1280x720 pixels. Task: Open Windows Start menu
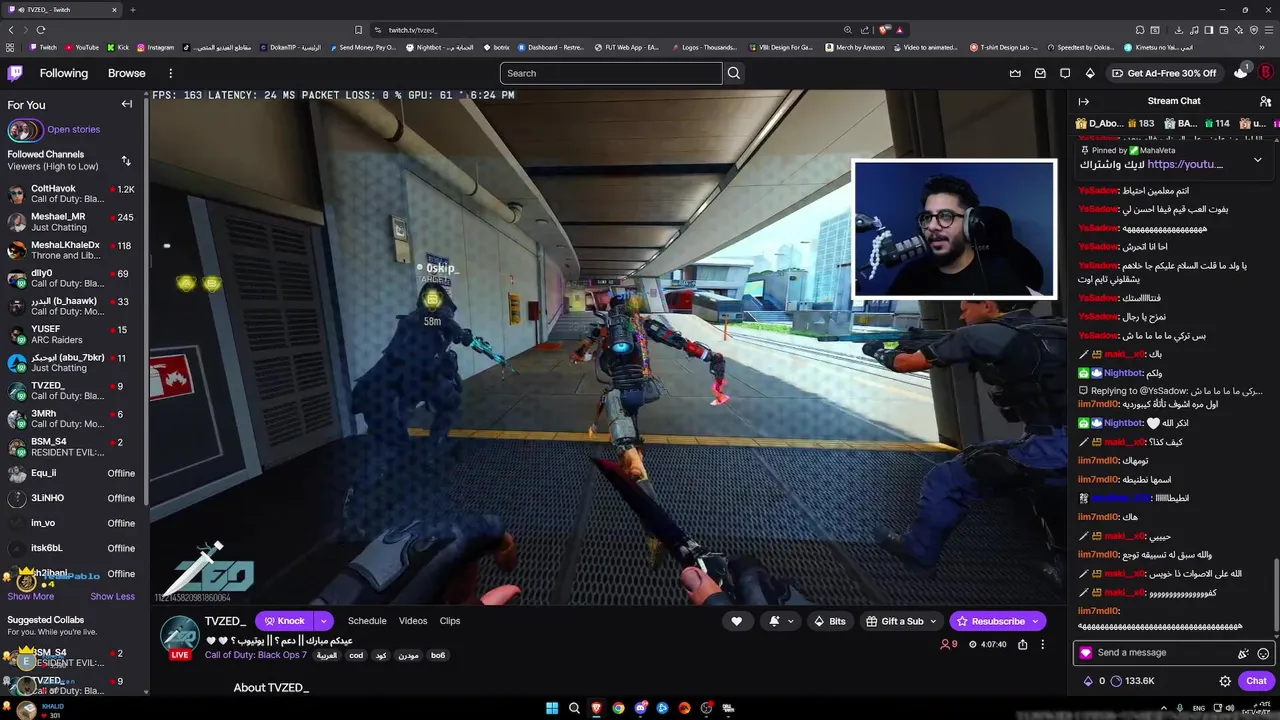click(x=552, y=708)
